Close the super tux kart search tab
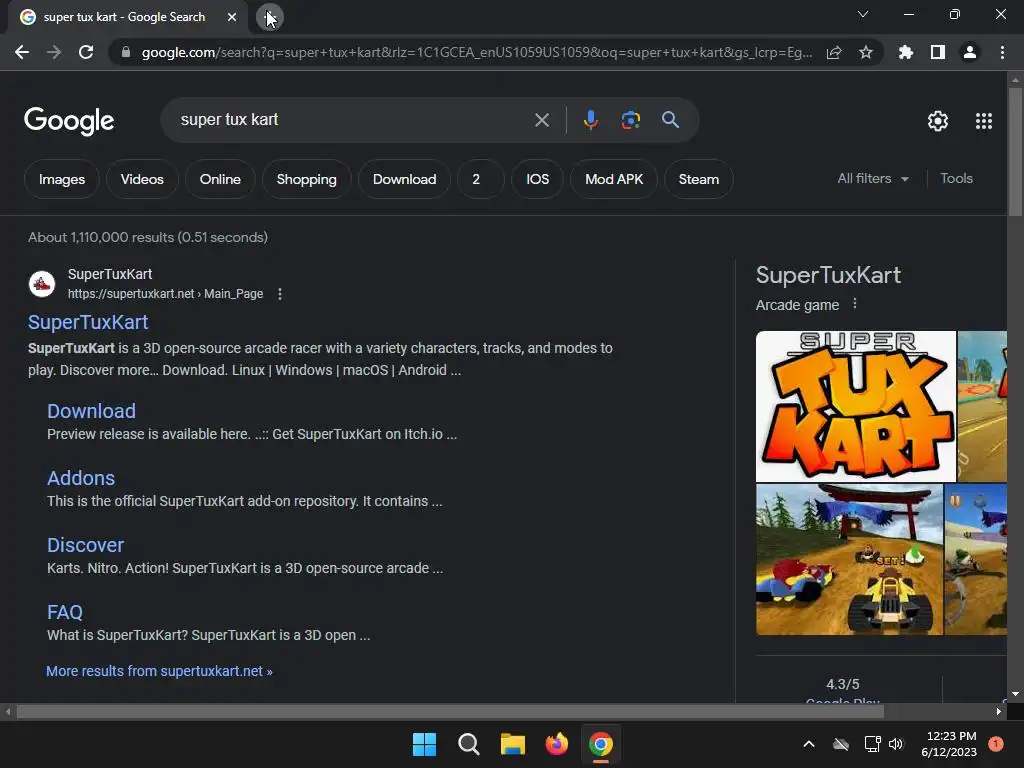The image size is (1024, 768). coord(232,17)
